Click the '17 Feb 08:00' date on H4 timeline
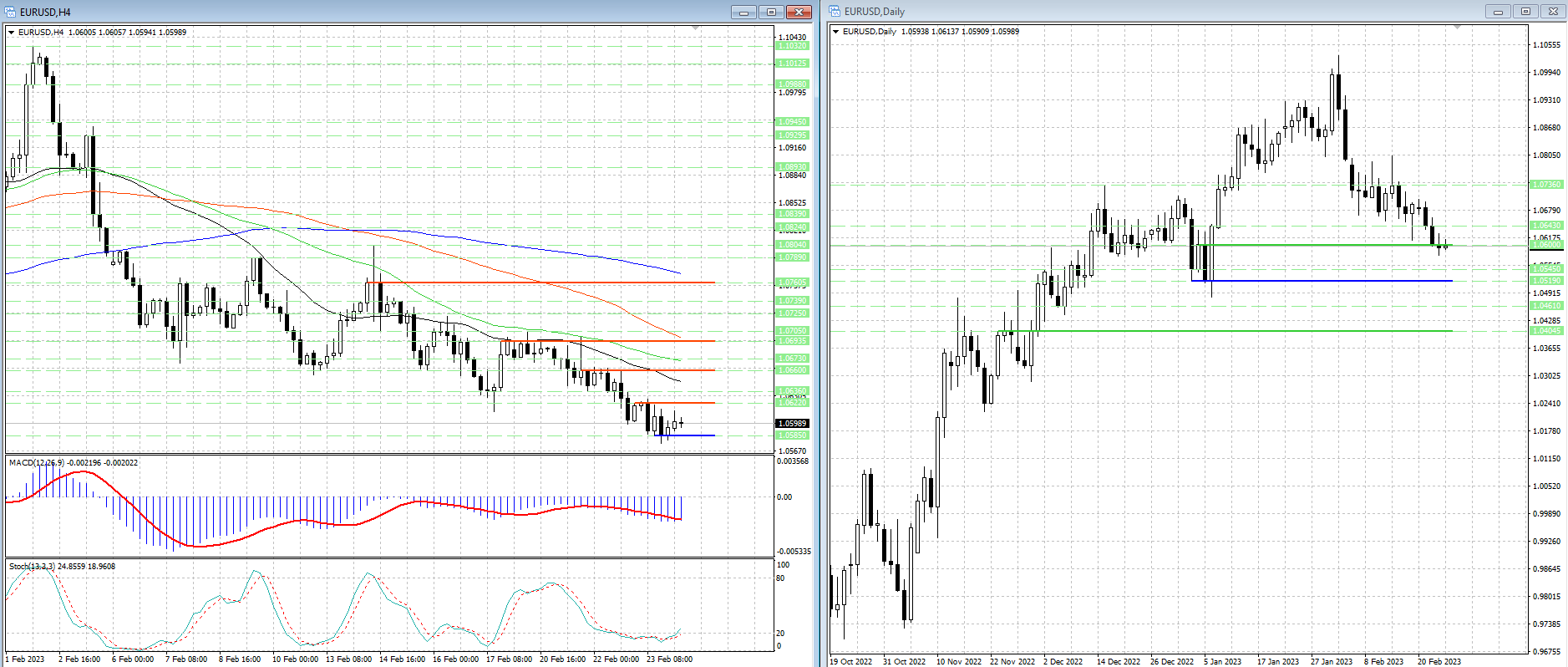Image resolution: width=1568 pixels, height=667 pixels. click(x=510, y=659)
